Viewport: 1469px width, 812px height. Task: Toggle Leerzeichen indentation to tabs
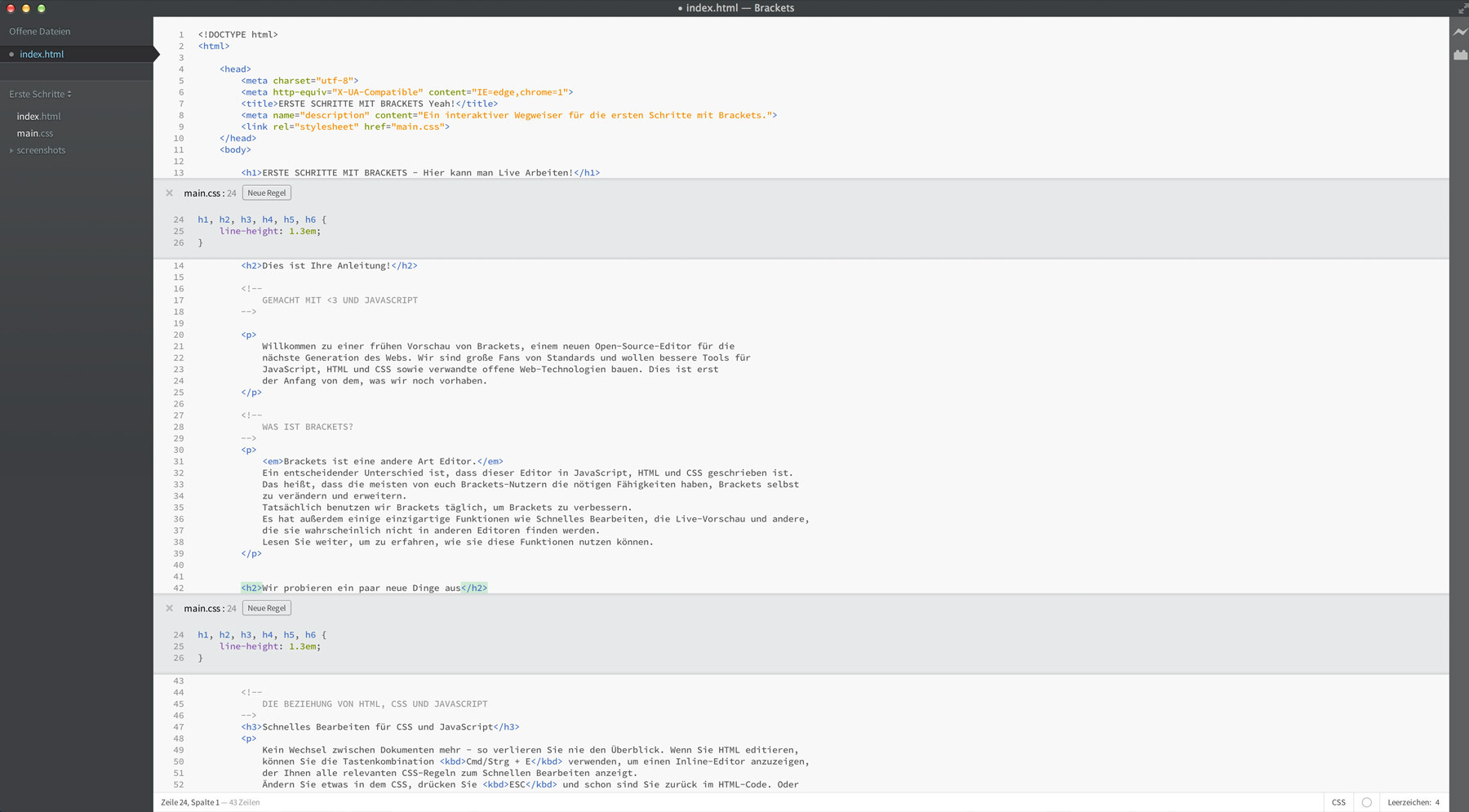(x=1409, y=802)
